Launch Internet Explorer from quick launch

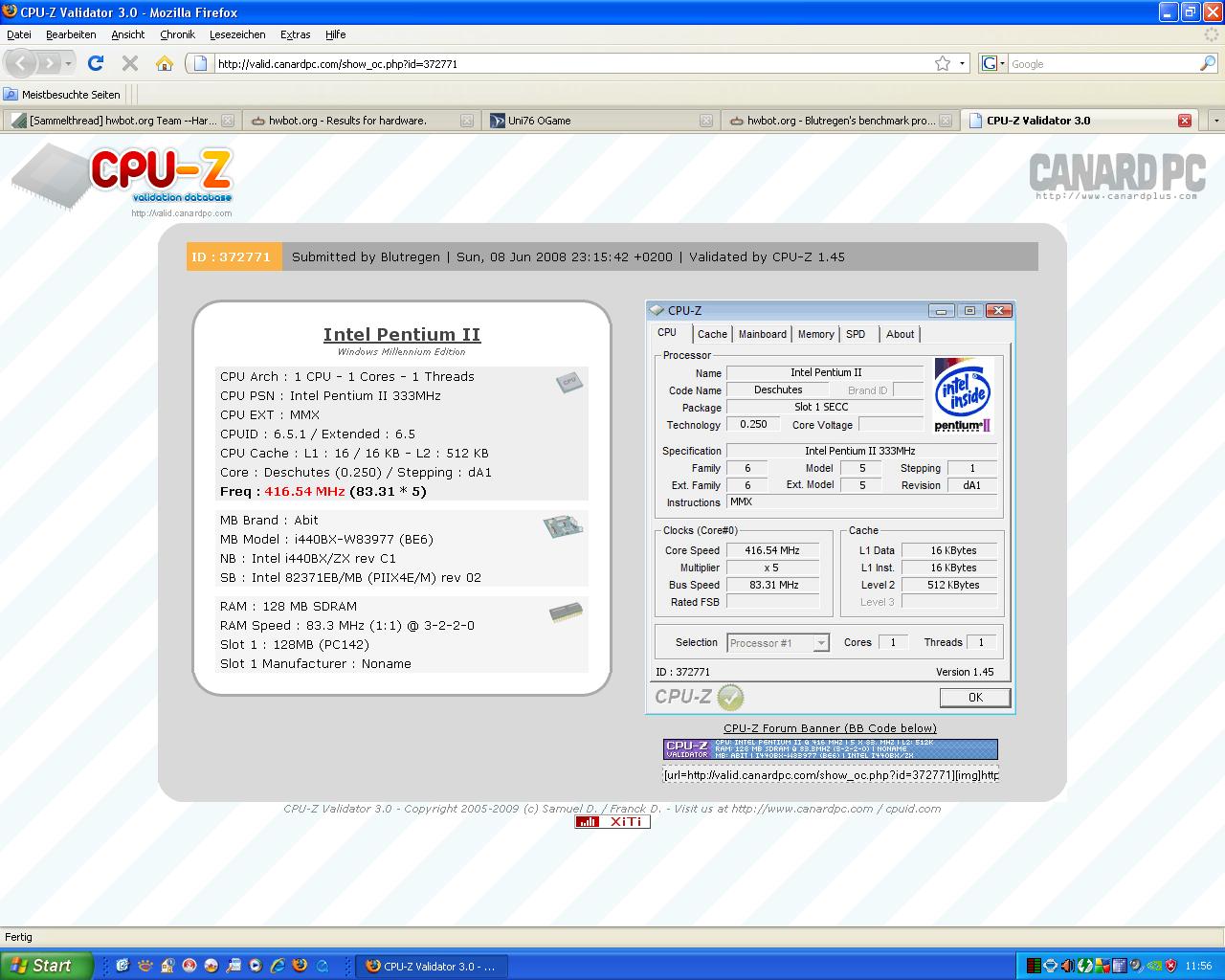click(278, 966)
